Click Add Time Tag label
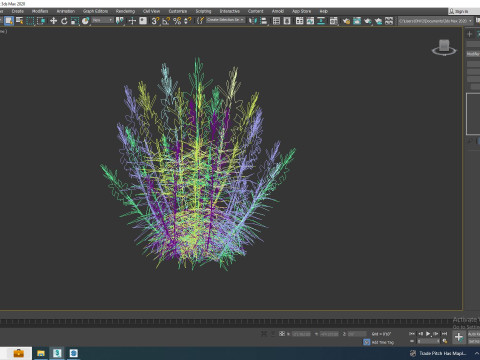Screen dimensions: 480x360 [383, 342]
